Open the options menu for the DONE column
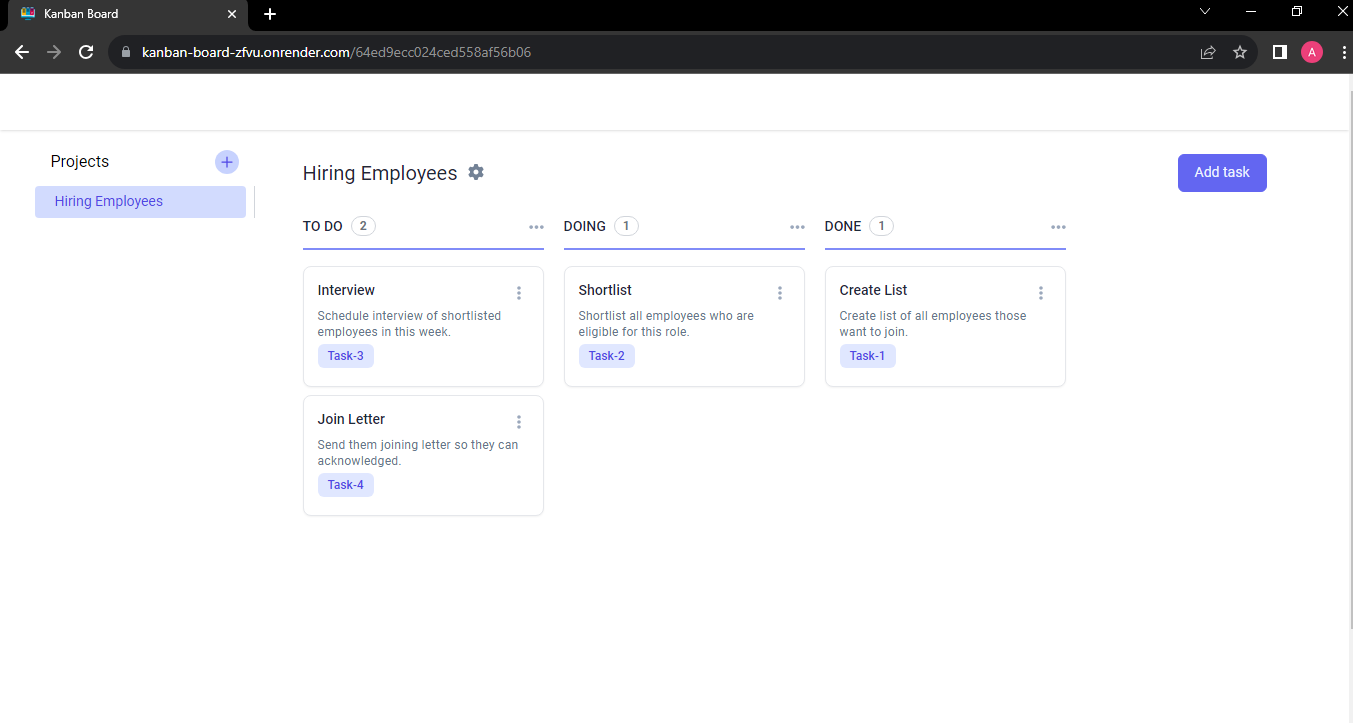This screenshot has width=1353, height=723. click(x=1058, y=227)
